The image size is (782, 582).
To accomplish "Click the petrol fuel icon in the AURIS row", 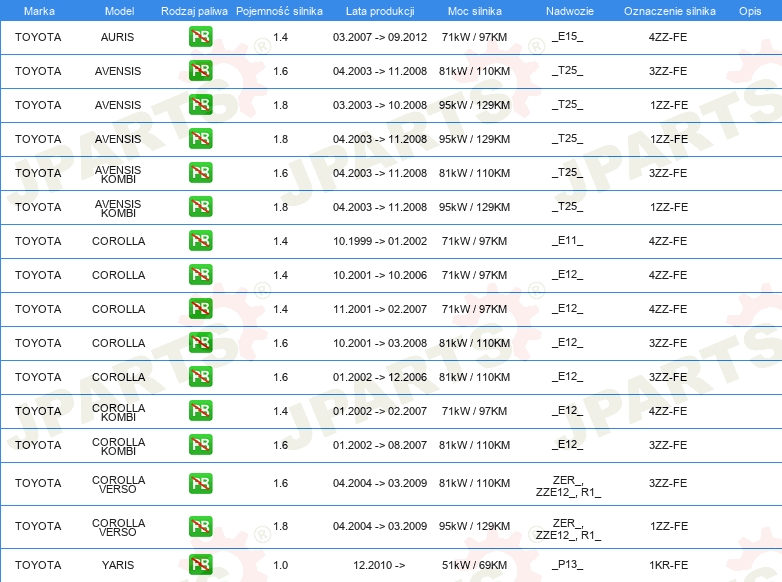I will tap(200, 37).
